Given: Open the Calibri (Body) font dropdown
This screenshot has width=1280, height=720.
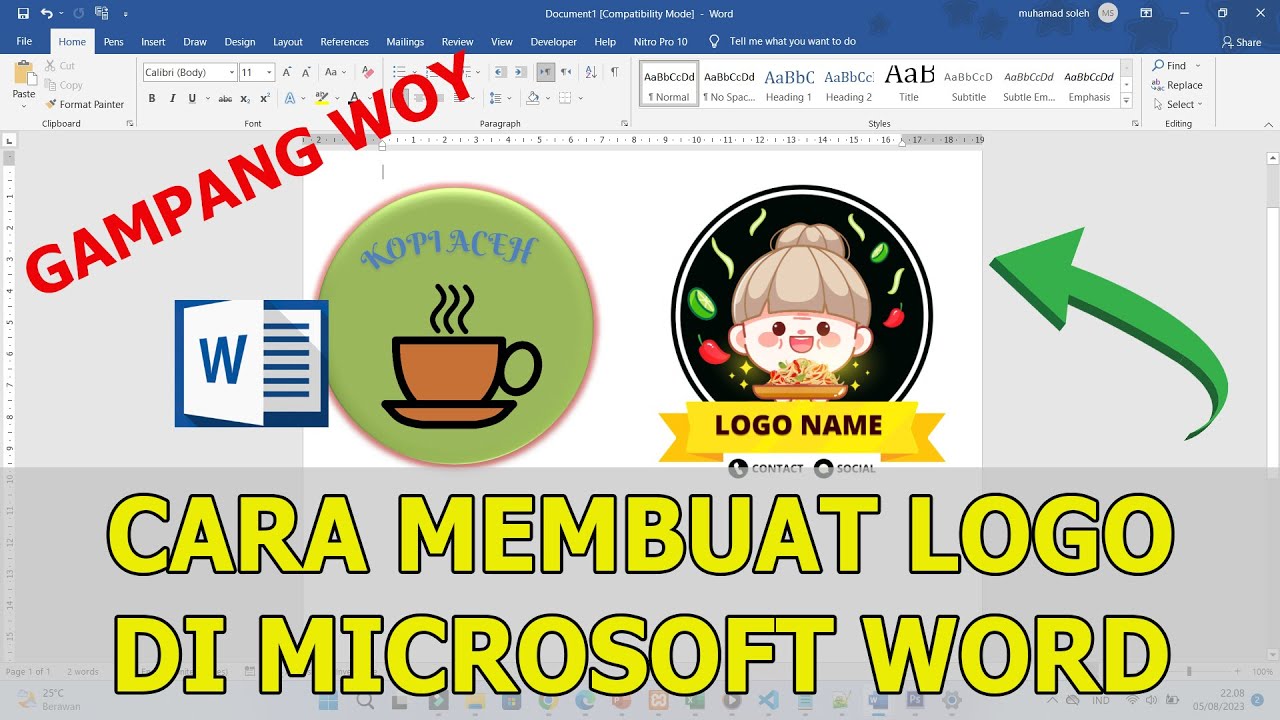Looking at the screenshot, I should click(x=232, y=72).
